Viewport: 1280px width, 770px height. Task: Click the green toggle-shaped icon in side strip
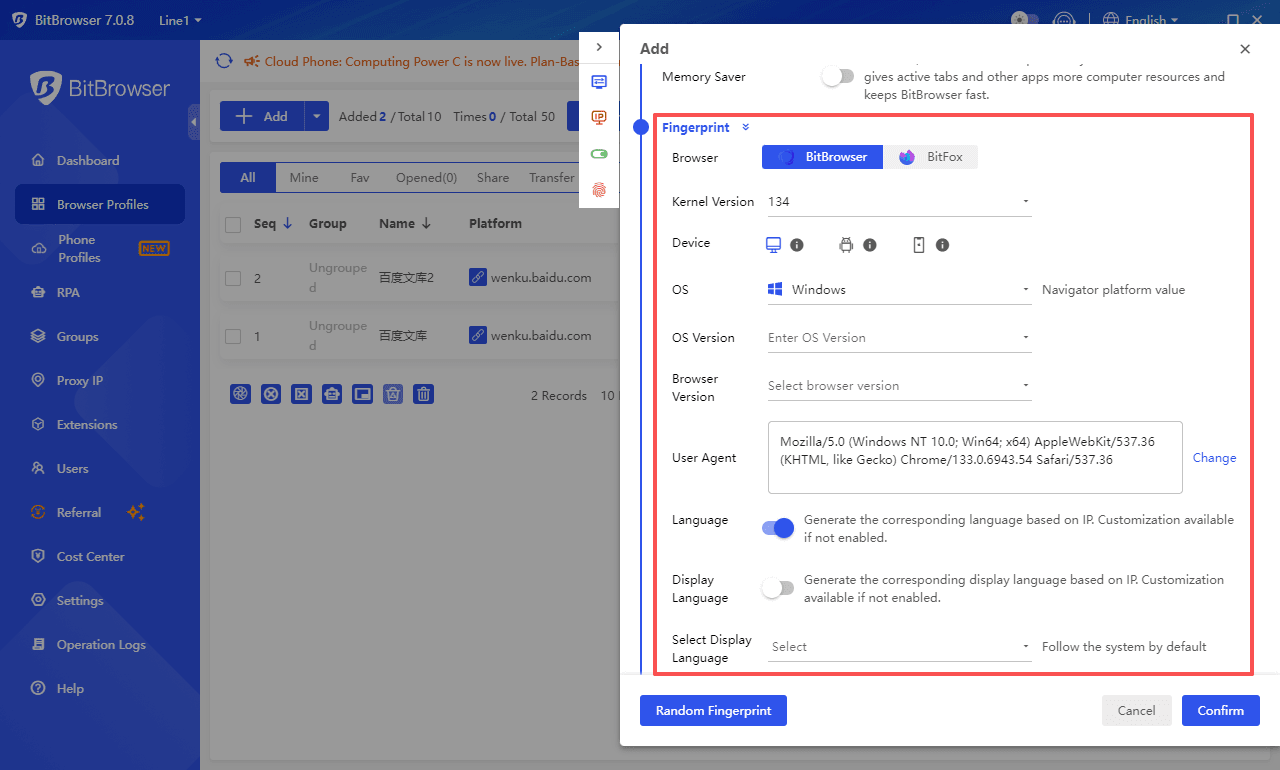click(x=599, y=154)
